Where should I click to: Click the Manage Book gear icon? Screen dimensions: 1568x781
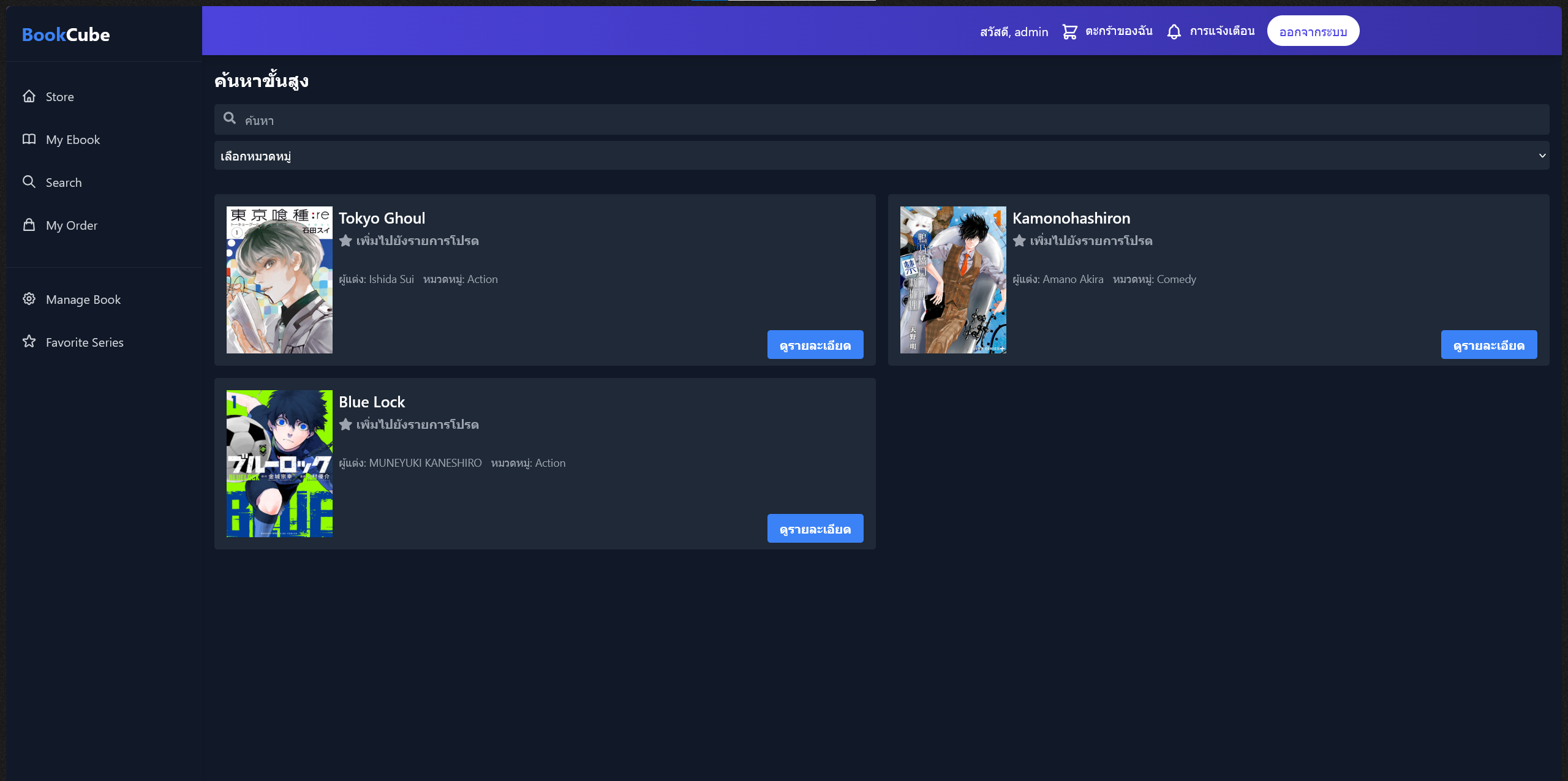pos(29,299)
